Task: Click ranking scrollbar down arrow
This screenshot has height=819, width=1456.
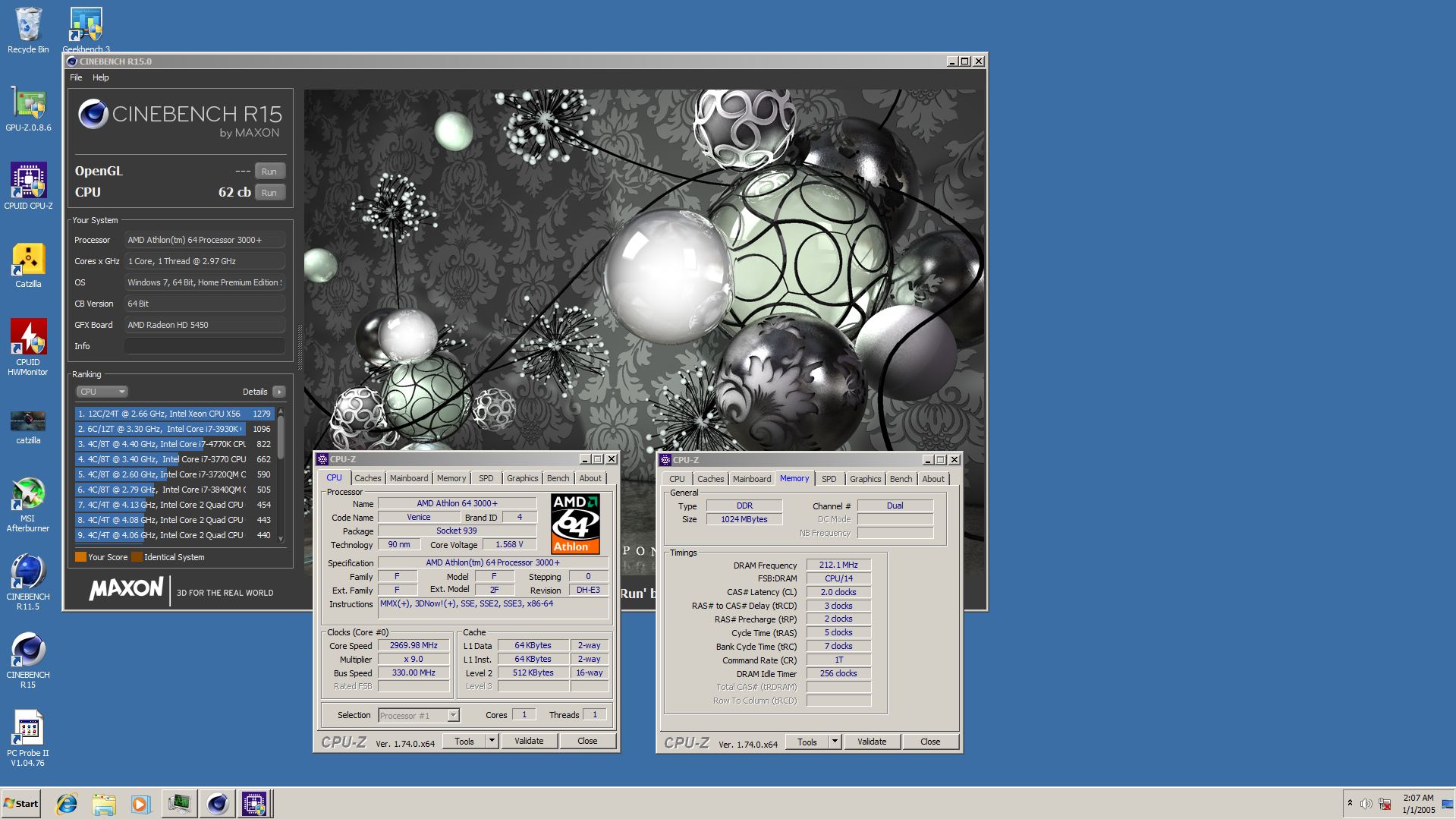Action: [281, 539]
